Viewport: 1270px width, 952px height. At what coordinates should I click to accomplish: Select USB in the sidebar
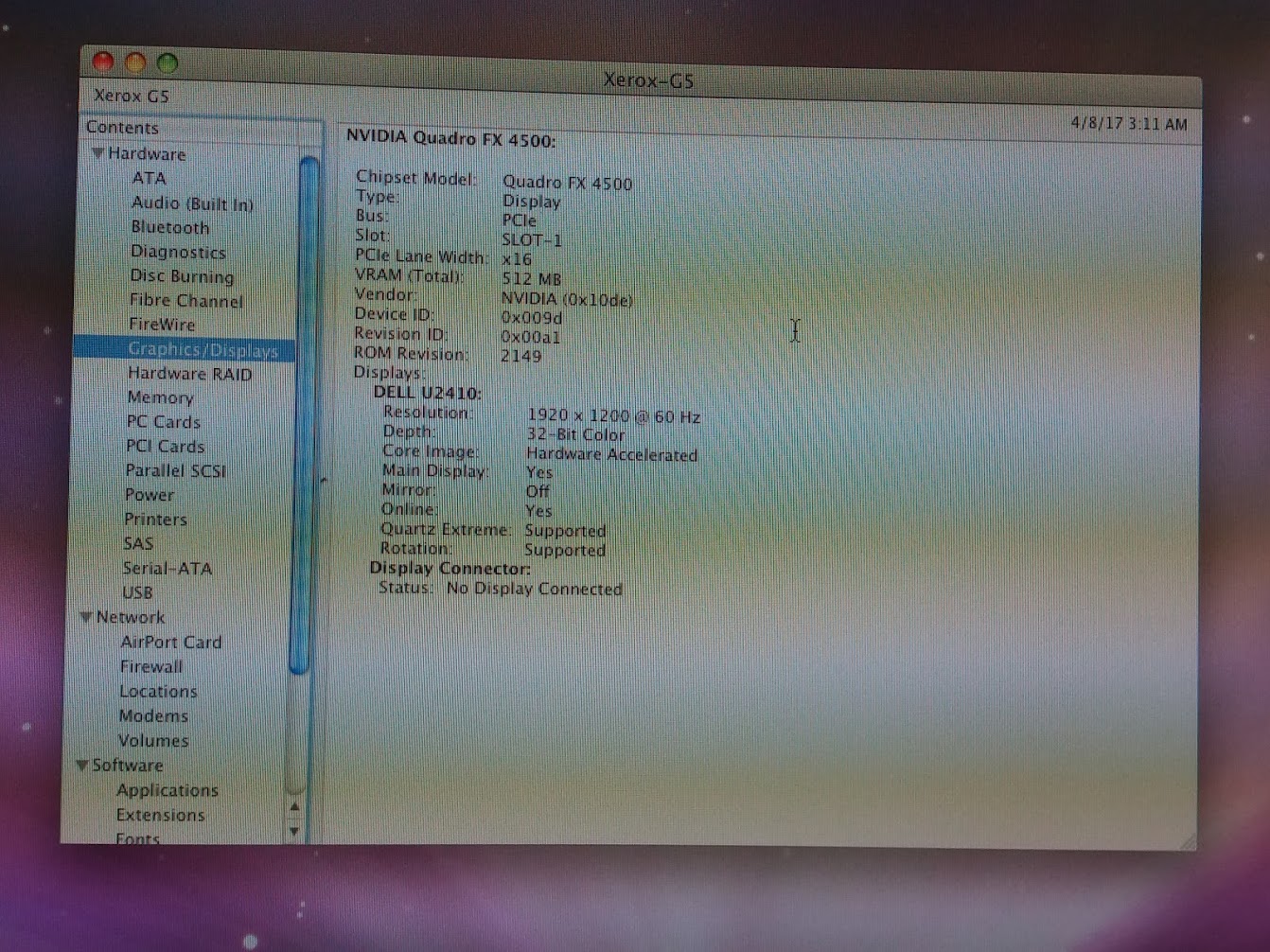click(x=137, y=592)
